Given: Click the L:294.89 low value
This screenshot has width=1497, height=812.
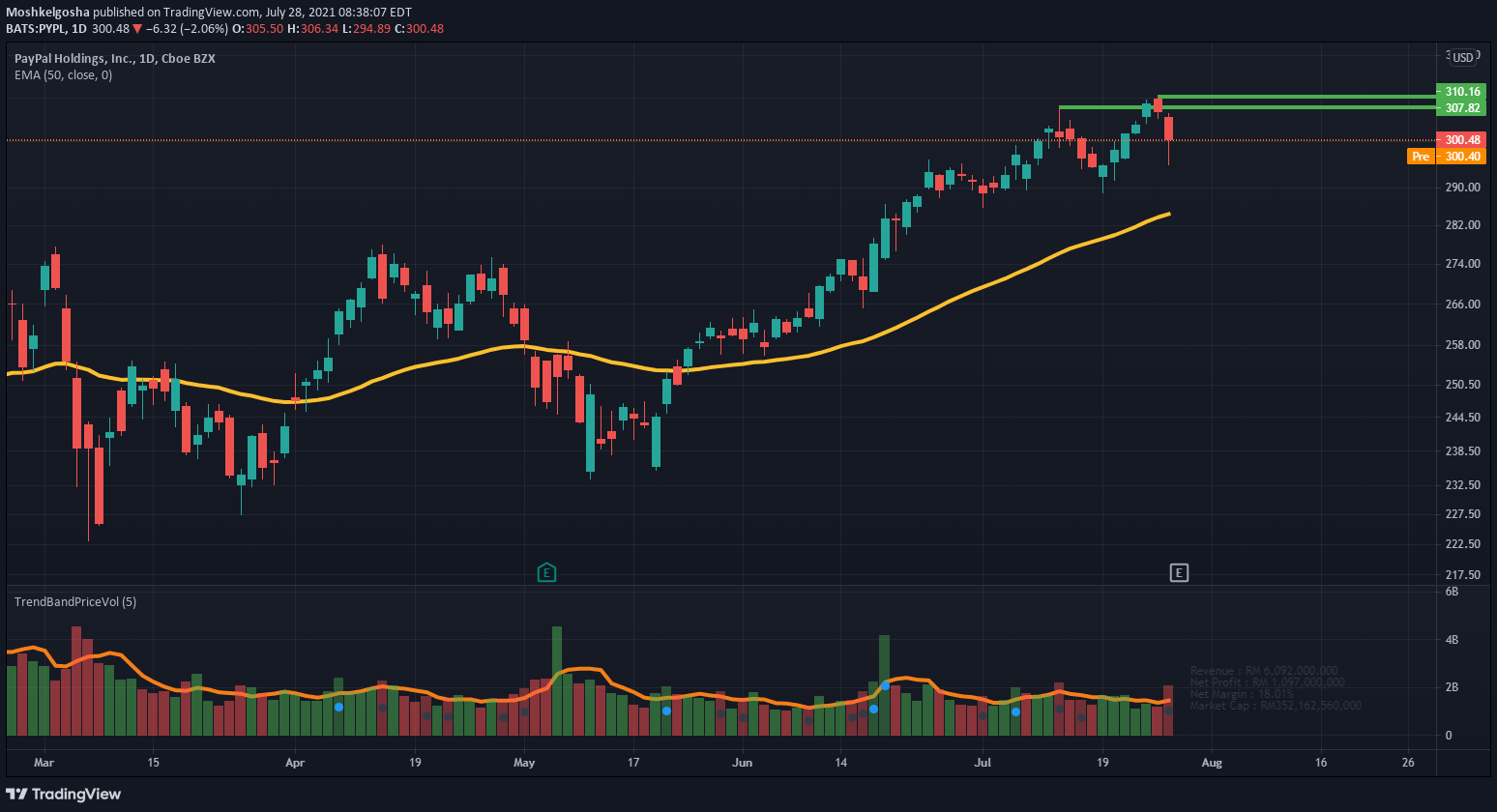Looking at the screenshot, I should (367, 29).
